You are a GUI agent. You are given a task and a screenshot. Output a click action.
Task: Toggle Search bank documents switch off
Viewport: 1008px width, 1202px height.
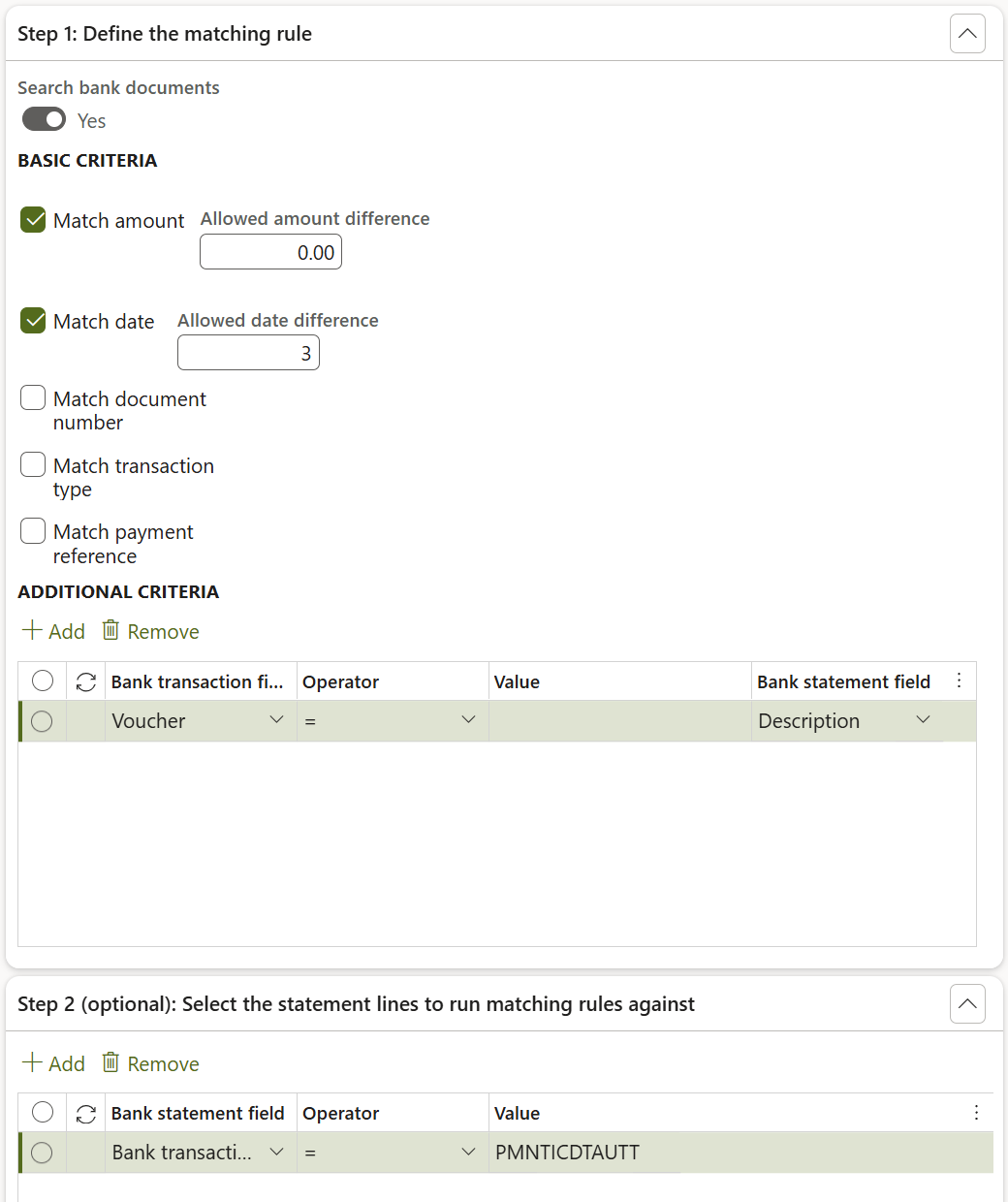[44, 119]
